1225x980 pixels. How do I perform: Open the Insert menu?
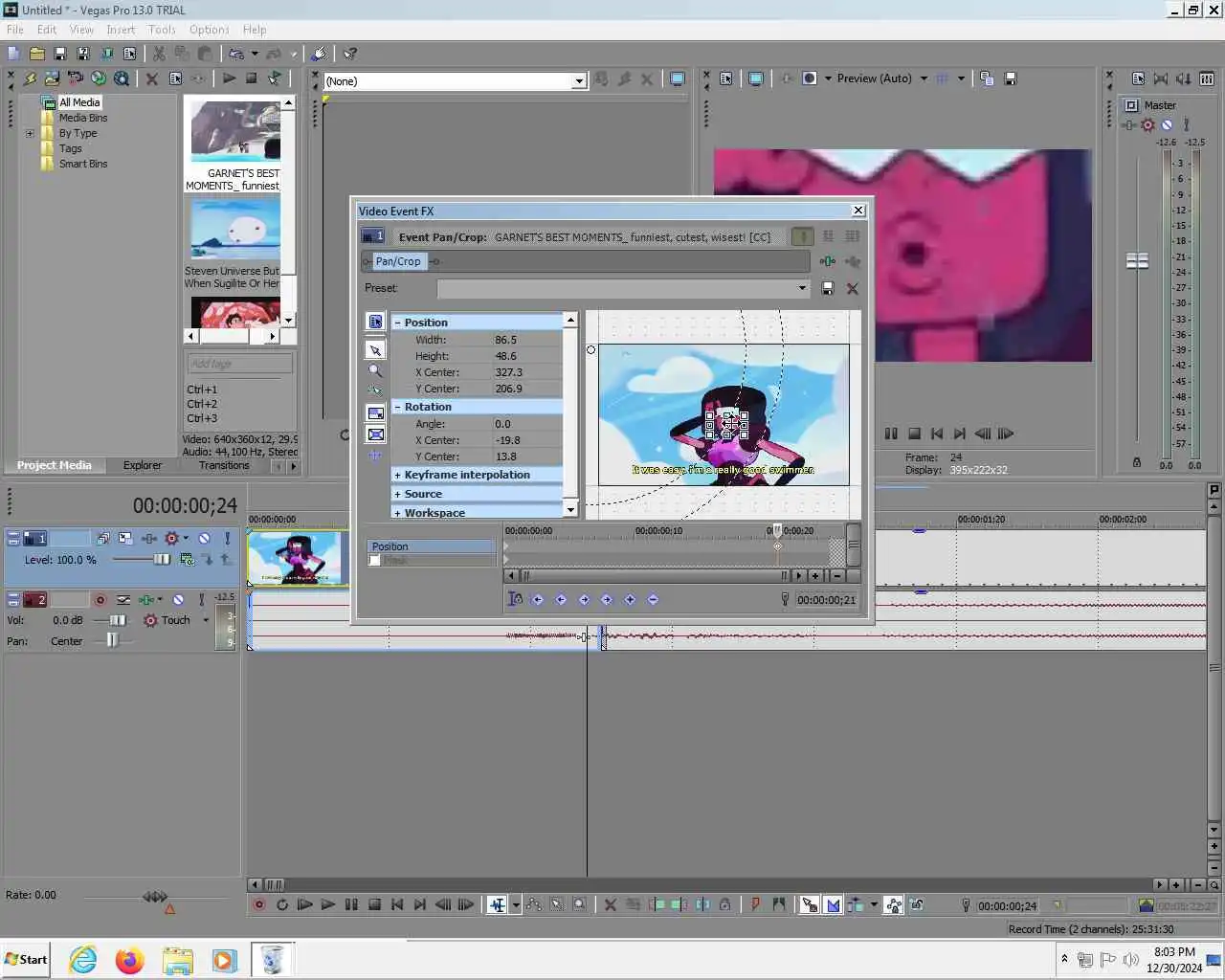[121, 30]
